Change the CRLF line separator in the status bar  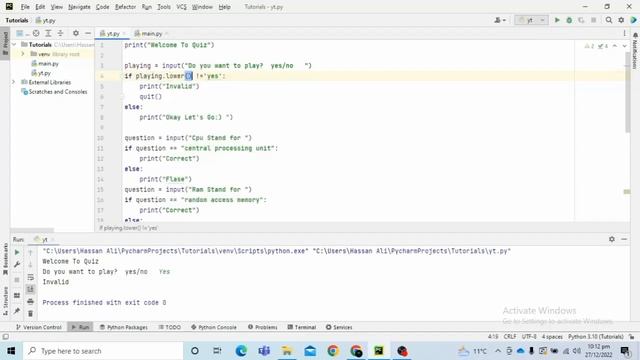tap(510, 337)
